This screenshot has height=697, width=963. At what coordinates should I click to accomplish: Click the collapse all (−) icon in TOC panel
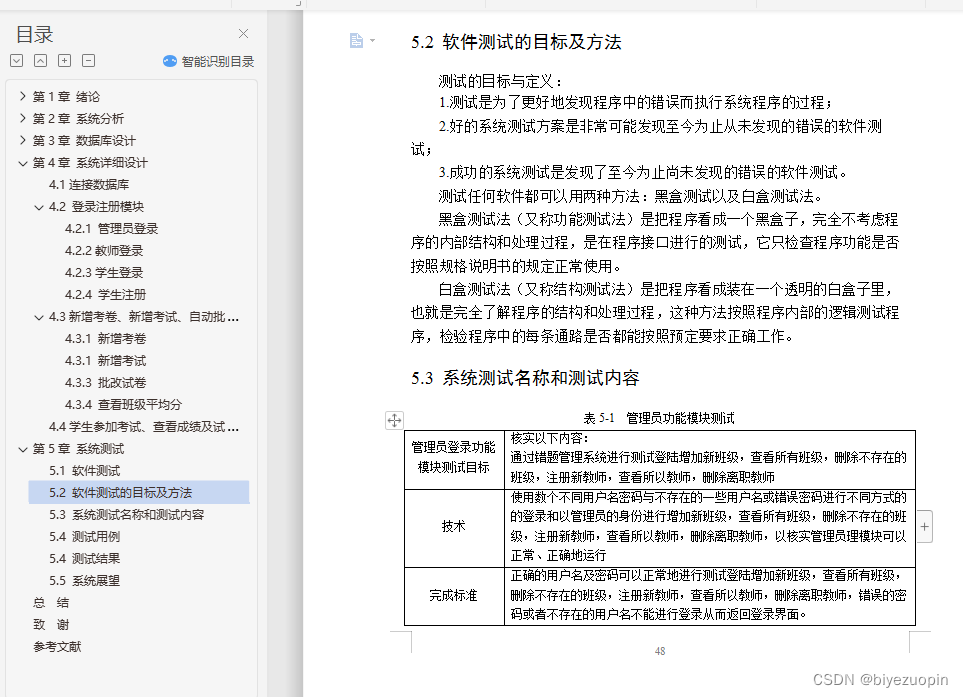click(x=88, y=60)
